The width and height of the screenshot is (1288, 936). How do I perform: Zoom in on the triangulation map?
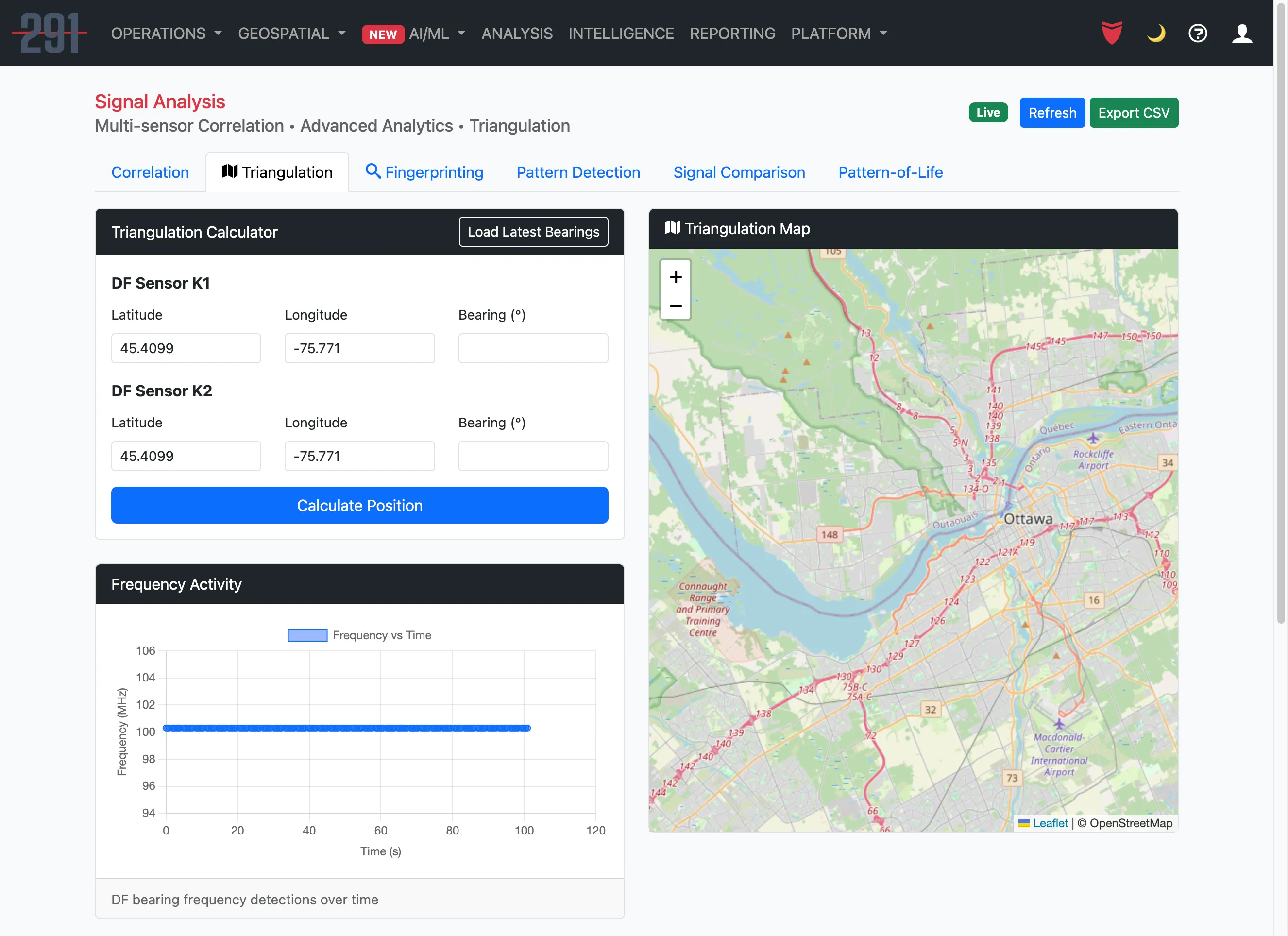(675, 277)
